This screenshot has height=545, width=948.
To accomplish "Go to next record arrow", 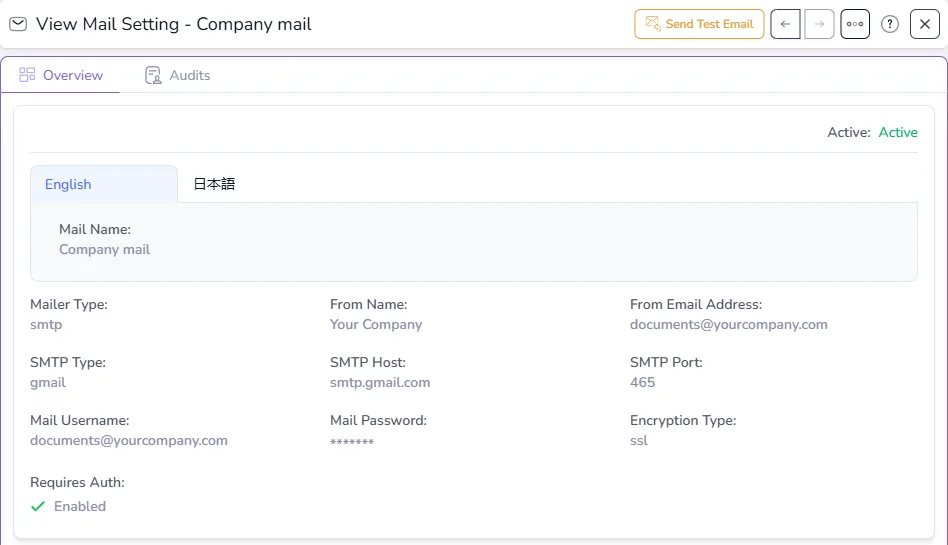I will pyautogui.click(x=819, y=24).
